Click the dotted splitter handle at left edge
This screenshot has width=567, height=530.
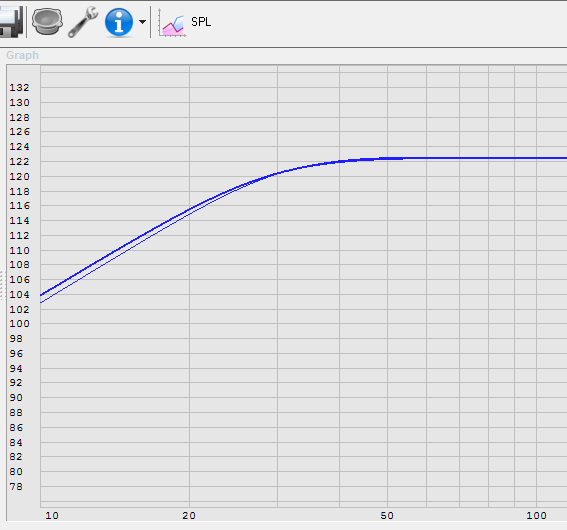(x=2, y=285)
